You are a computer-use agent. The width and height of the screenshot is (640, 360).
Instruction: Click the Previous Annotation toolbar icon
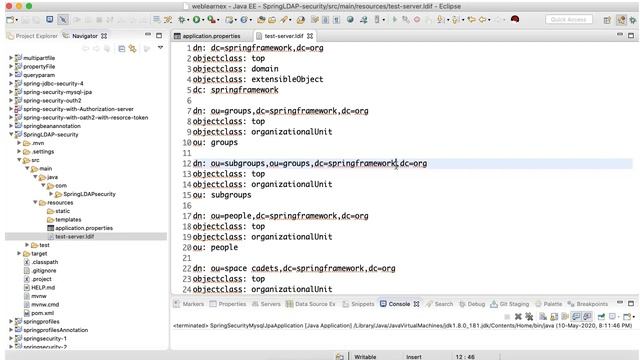455,20
